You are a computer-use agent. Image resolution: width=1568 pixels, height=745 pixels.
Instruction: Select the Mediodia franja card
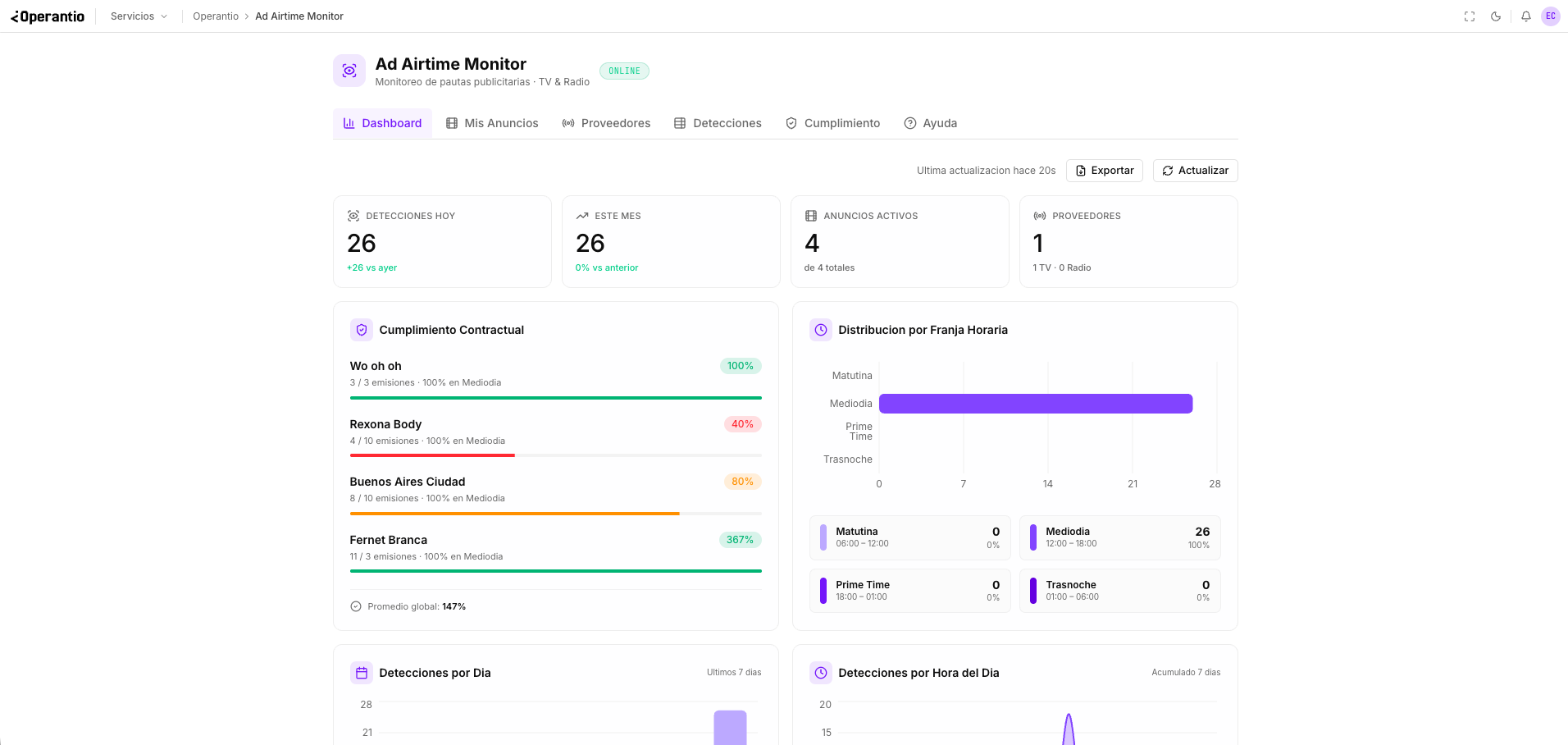click(1119, 537)
